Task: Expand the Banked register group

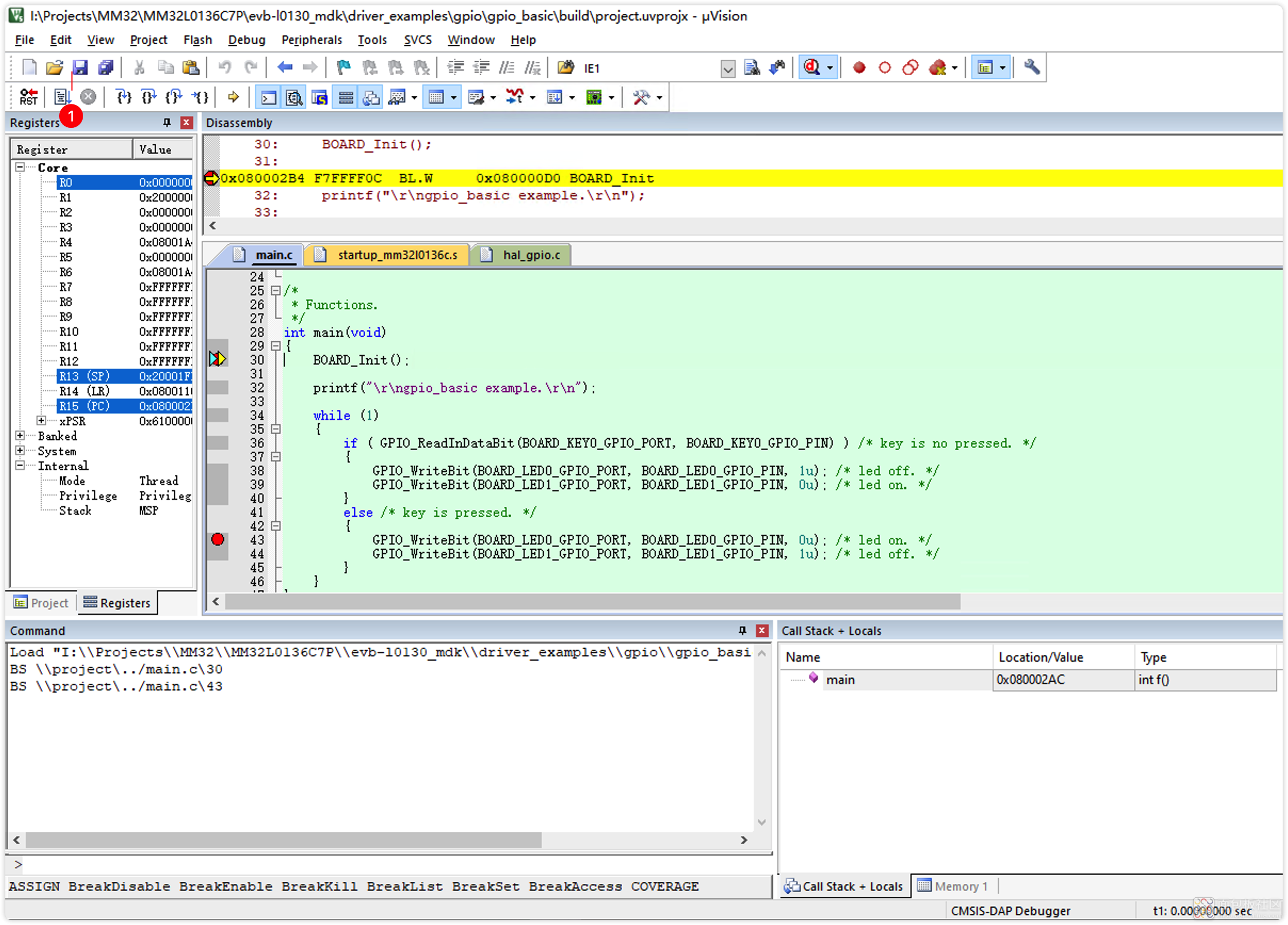Action: (20, 435)
